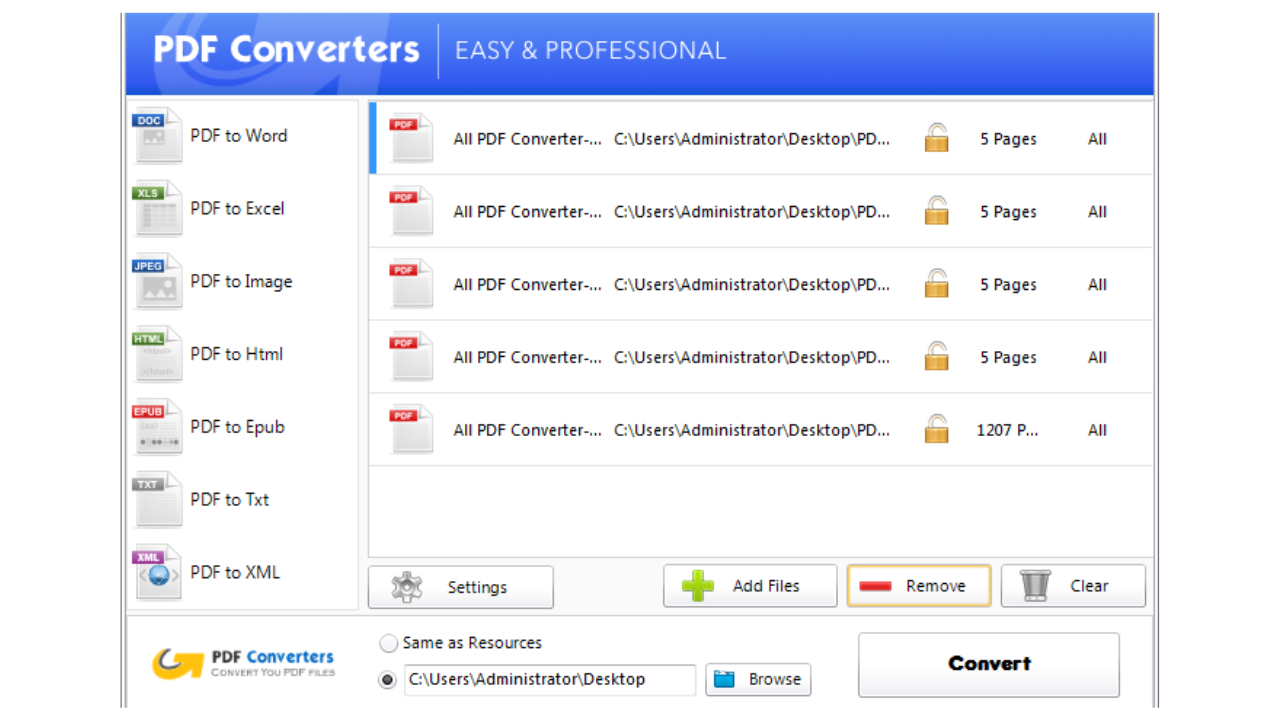The height and width of the screenshot is (720, 1280).
Task: Switch to the PDF to Excel mode label
Action: (237, 209)
